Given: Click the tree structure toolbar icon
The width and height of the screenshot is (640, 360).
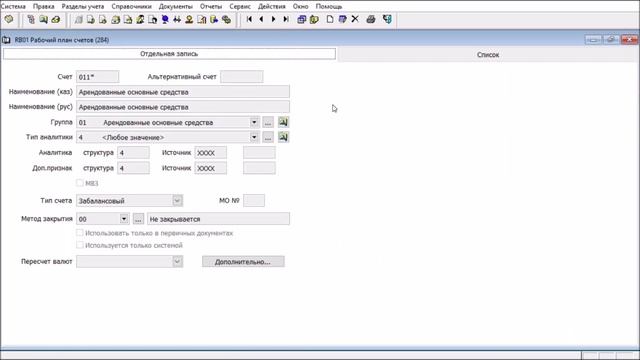Looking at the screenshot, I should pyautogui.click(x=31, y=19).
